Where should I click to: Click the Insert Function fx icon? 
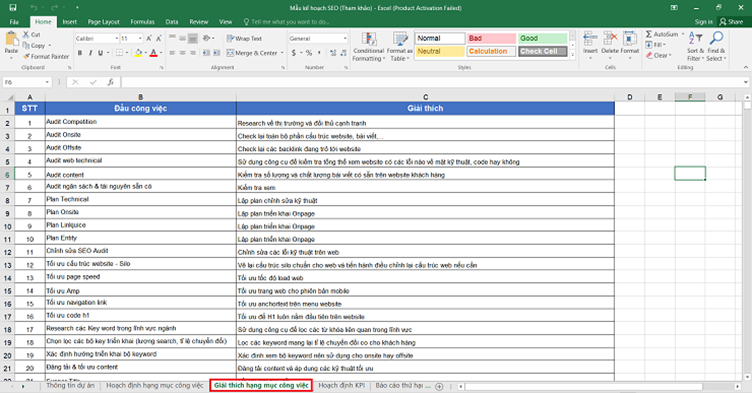[110, 82]
